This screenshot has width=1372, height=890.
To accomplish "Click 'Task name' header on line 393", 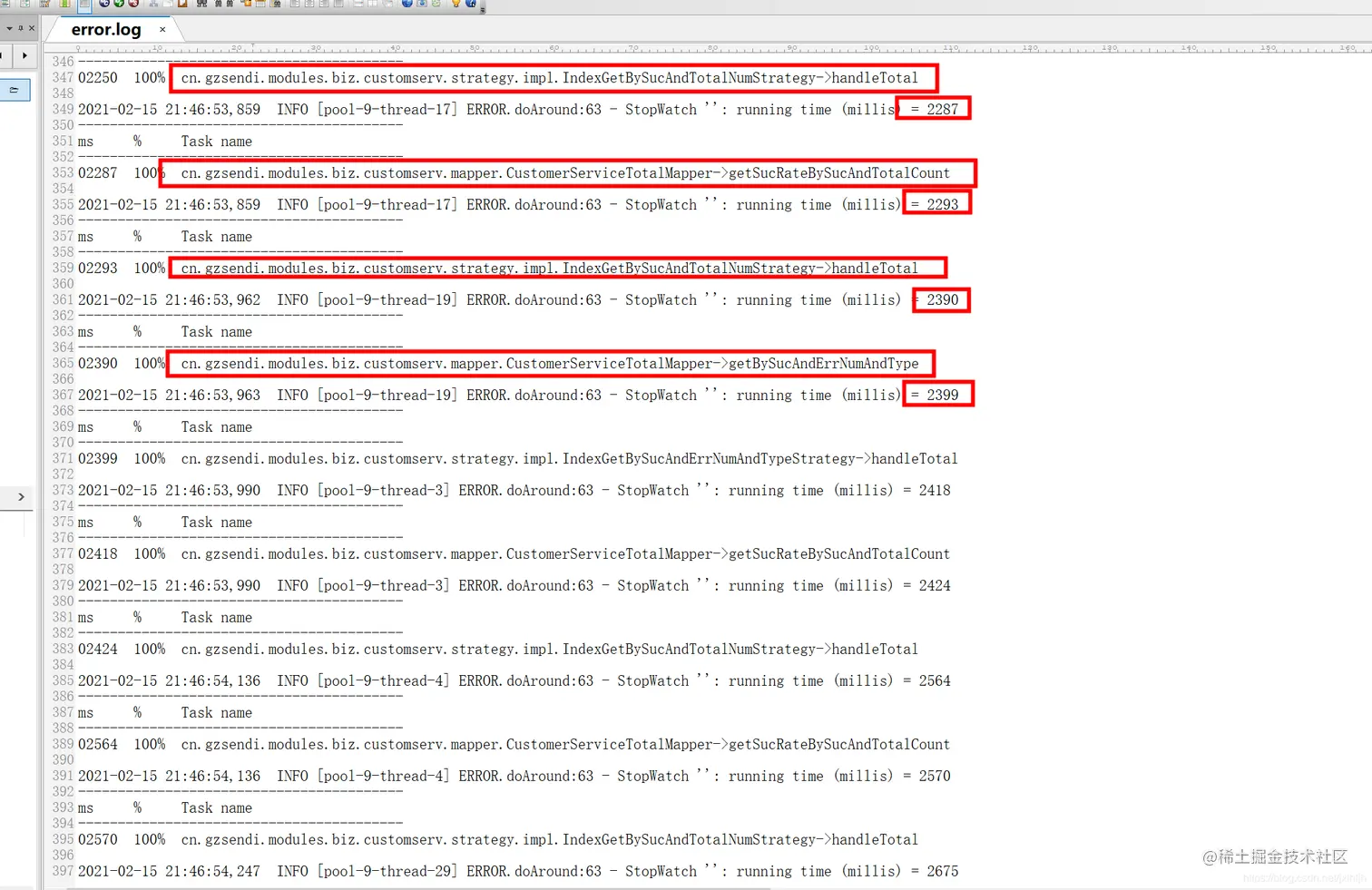I will (217, 808).
